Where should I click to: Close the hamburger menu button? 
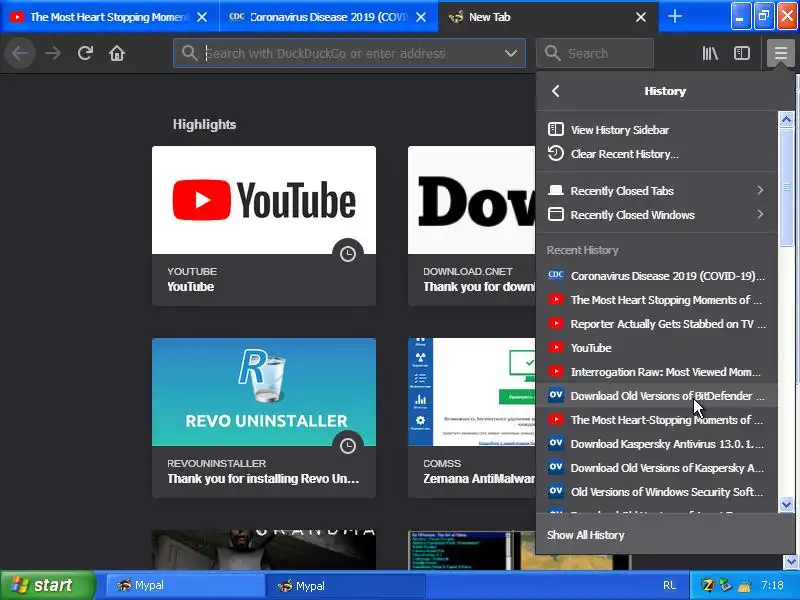[780, 53]
